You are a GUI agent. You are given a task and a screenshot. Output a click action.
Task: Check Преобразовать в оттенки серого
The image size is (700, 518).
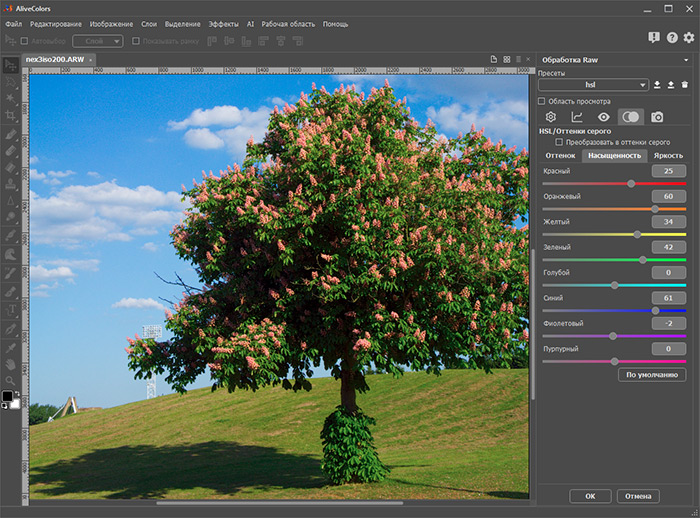click(558, 142)
